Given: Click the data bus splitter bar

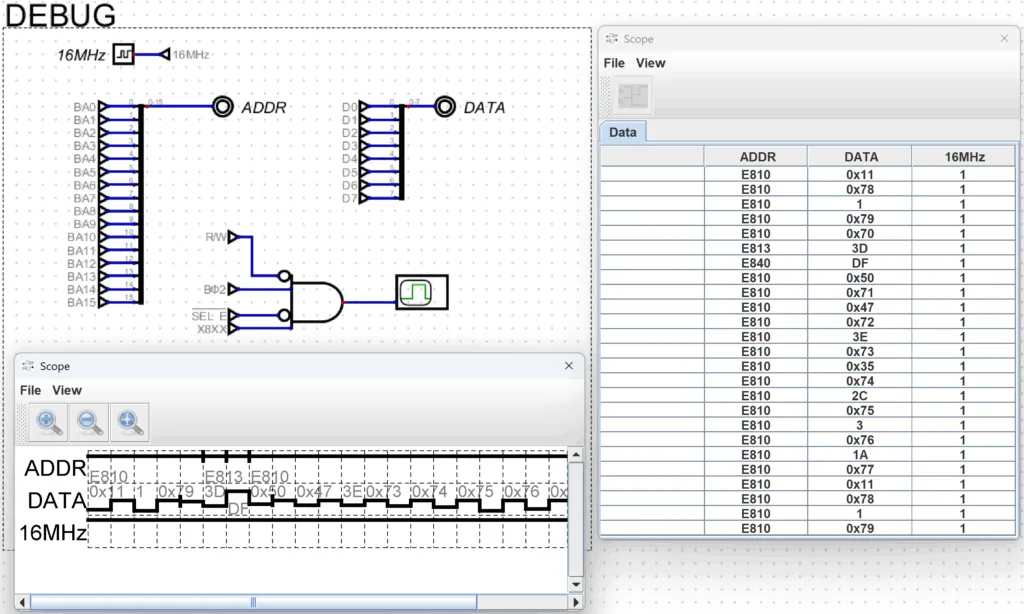Looking at the screenshot, I should 402,152.
